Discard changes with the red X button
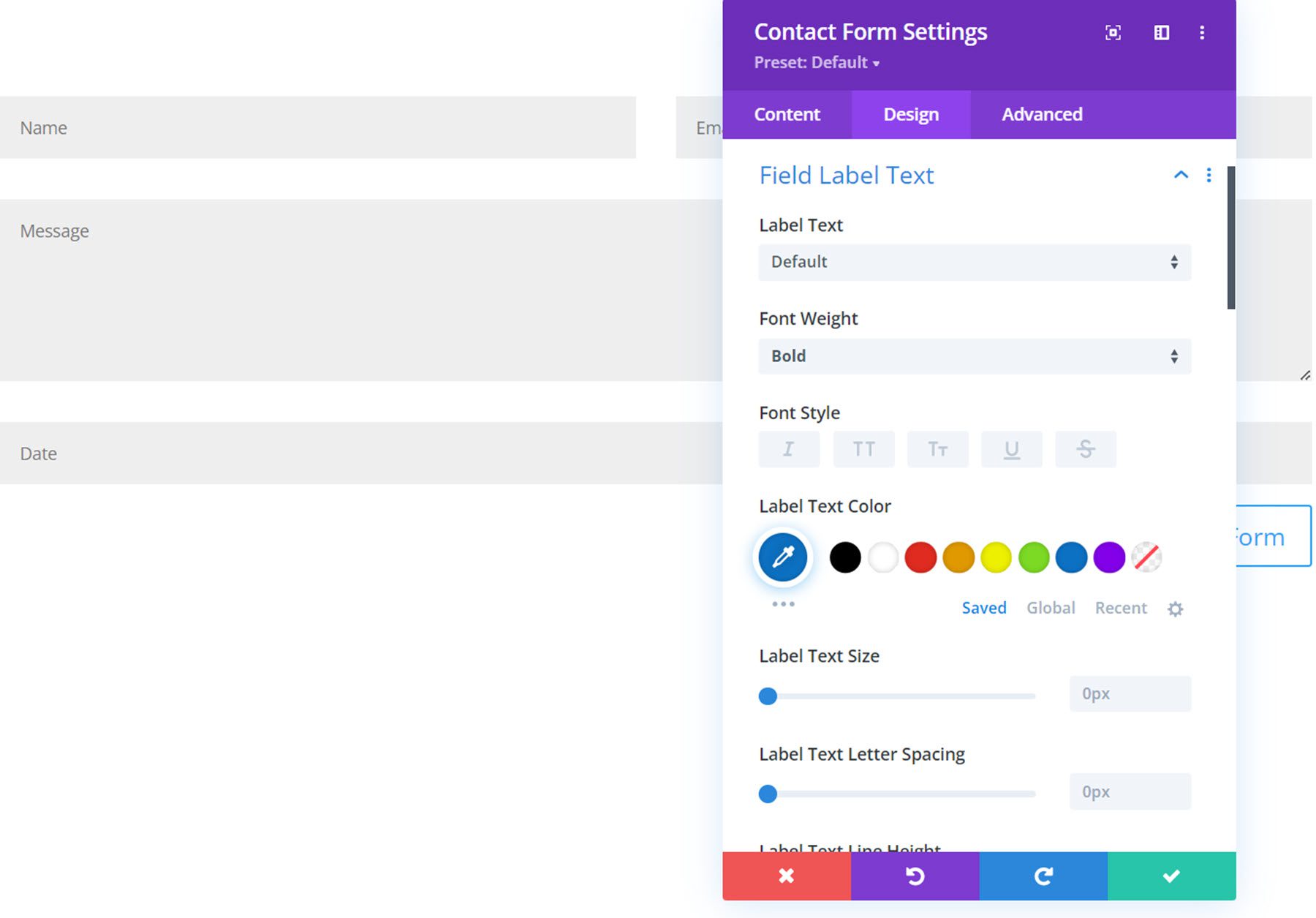Screen dimensions: 1316x918 [786, 875]
